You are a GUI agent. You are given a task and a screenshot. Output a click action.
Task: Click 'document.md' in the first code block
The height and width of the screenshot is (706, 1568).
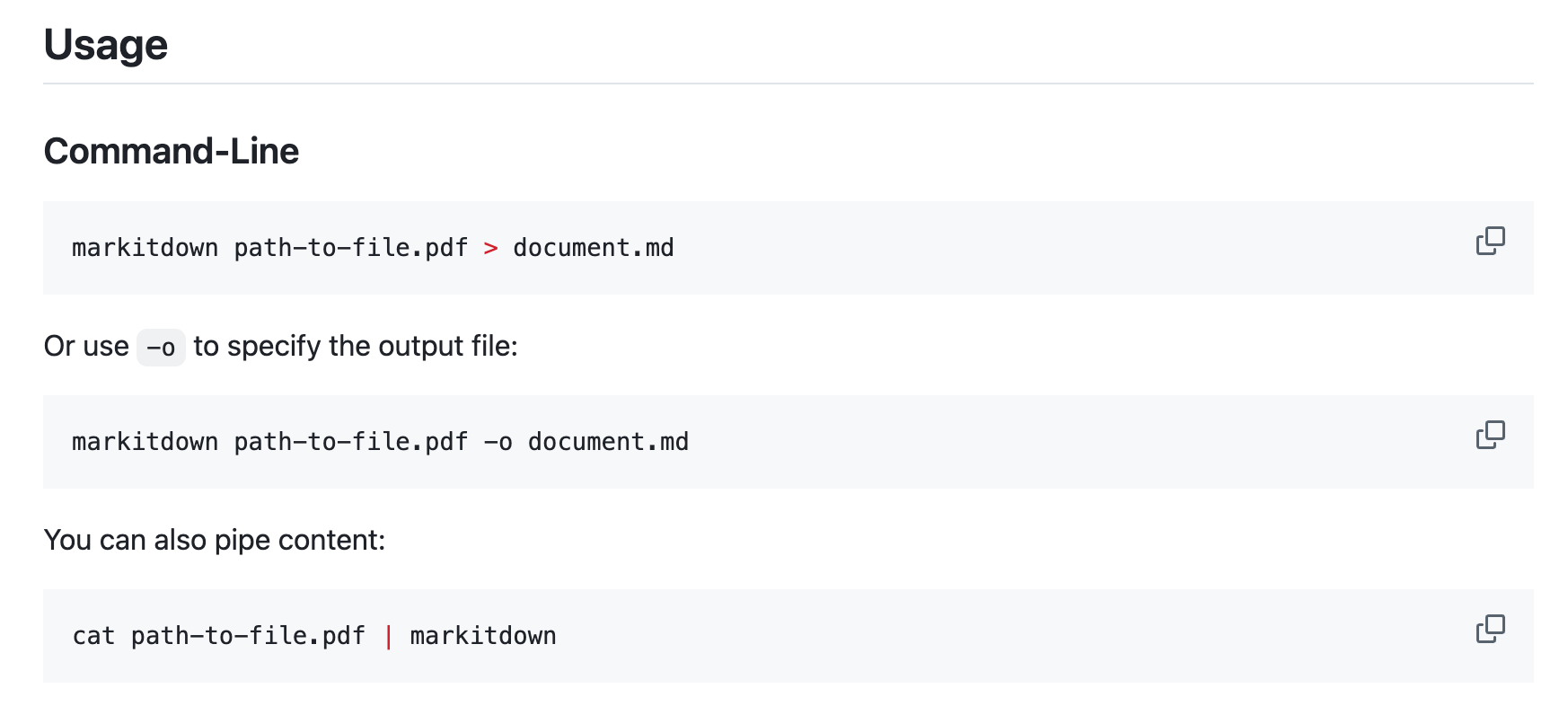tap(594, 248)
